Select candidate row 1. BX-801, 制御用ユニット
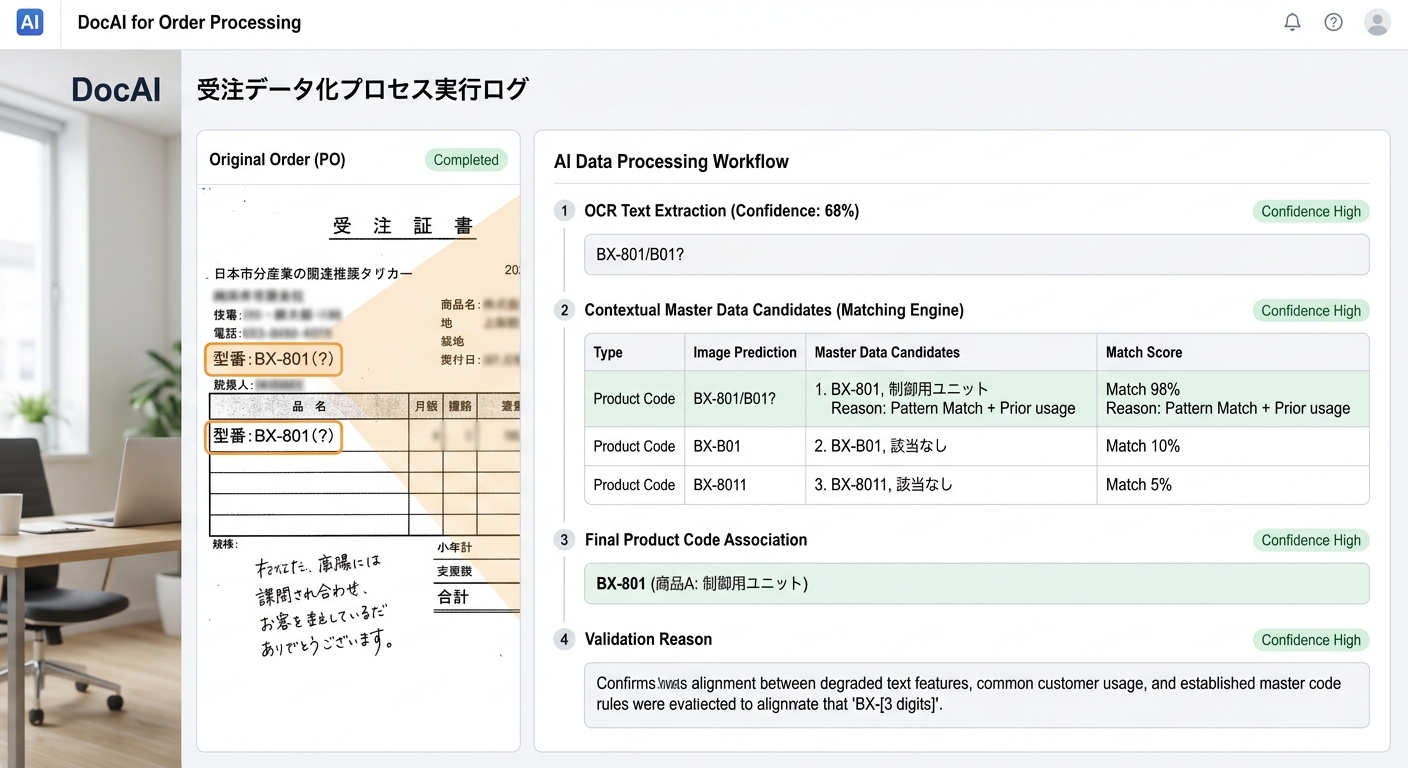This screenshot has width=1408, height=768. (976, 399)
